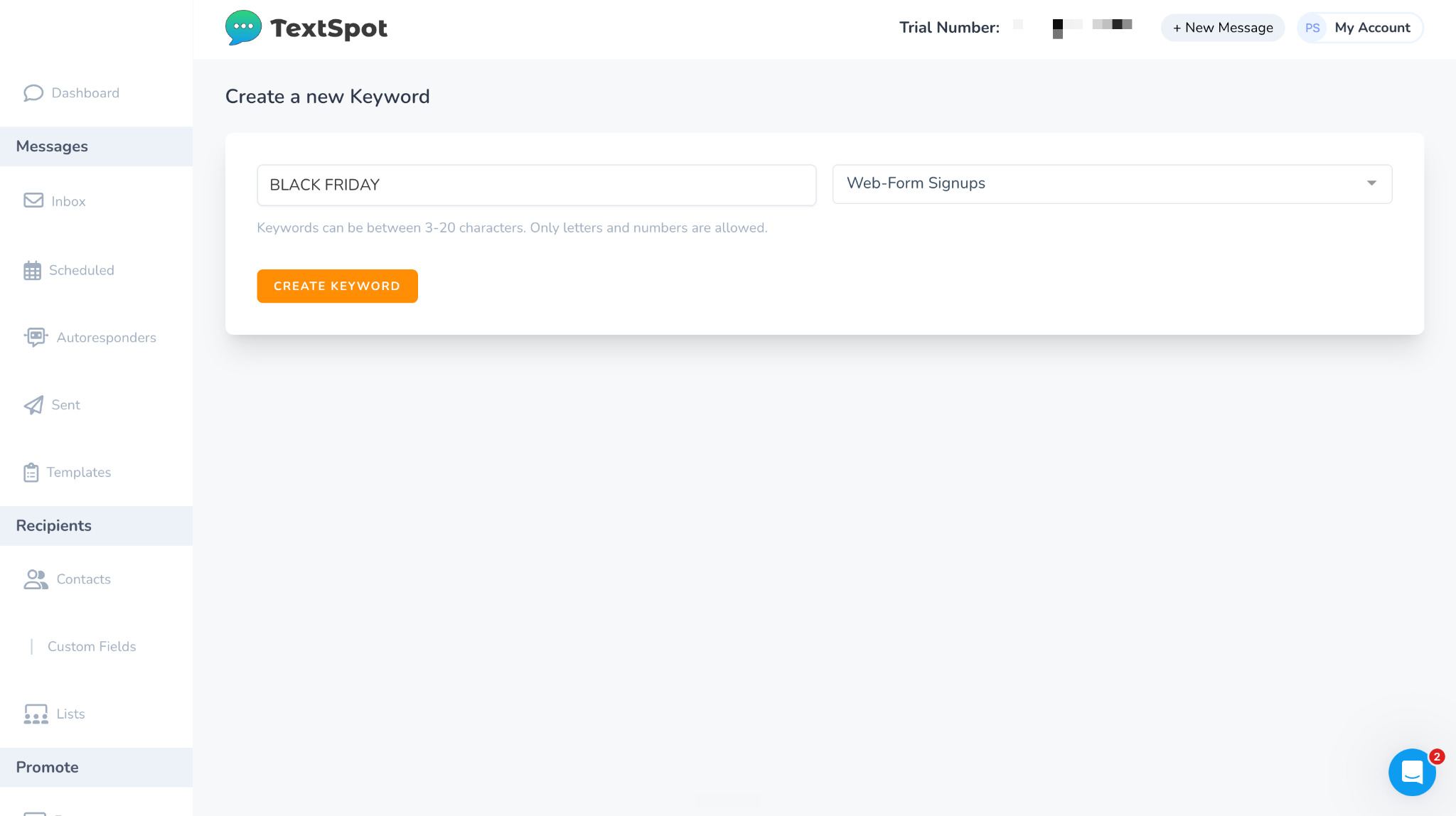1456x816 pixels.
Task: Click the Scheduled calendar icon
Action: [32, 270]
